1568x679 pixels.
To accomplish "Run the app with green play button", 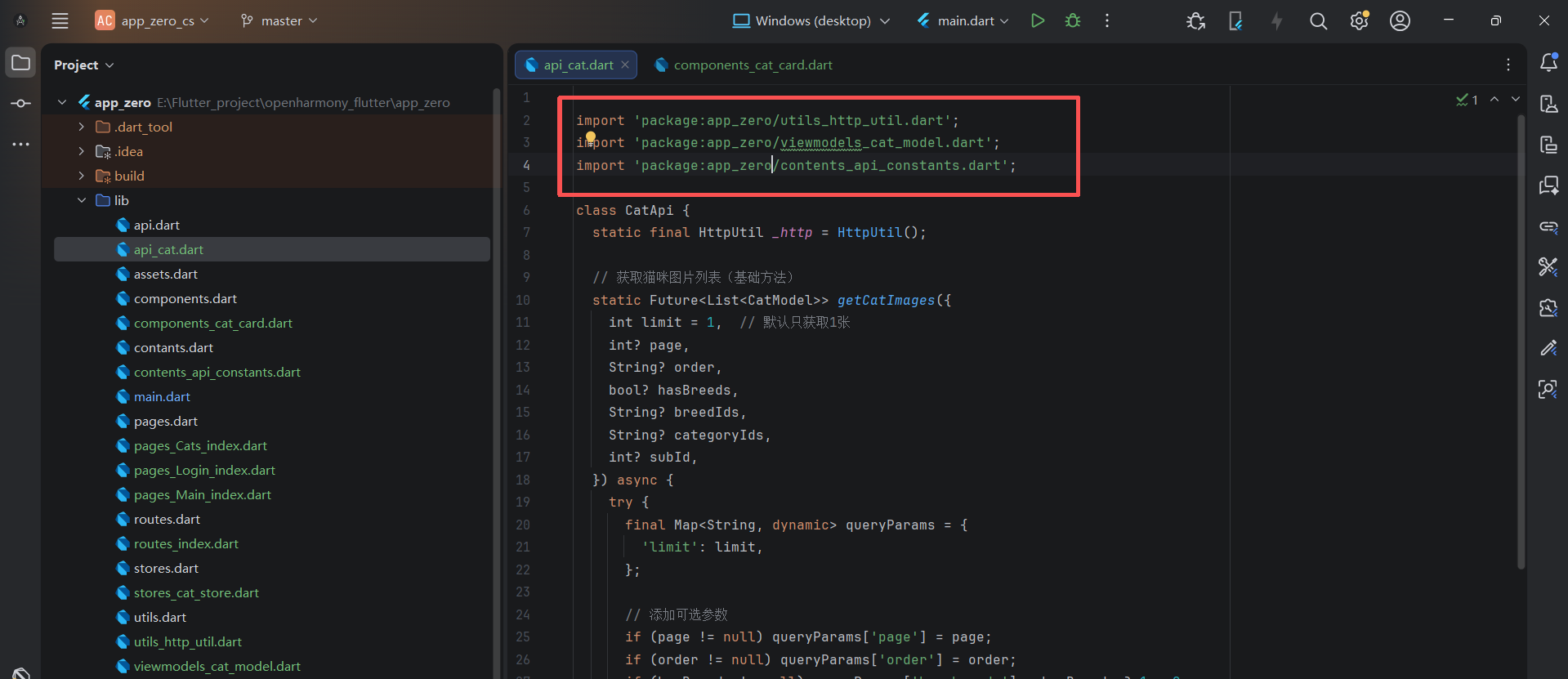I will click(x=1038, y=21).
